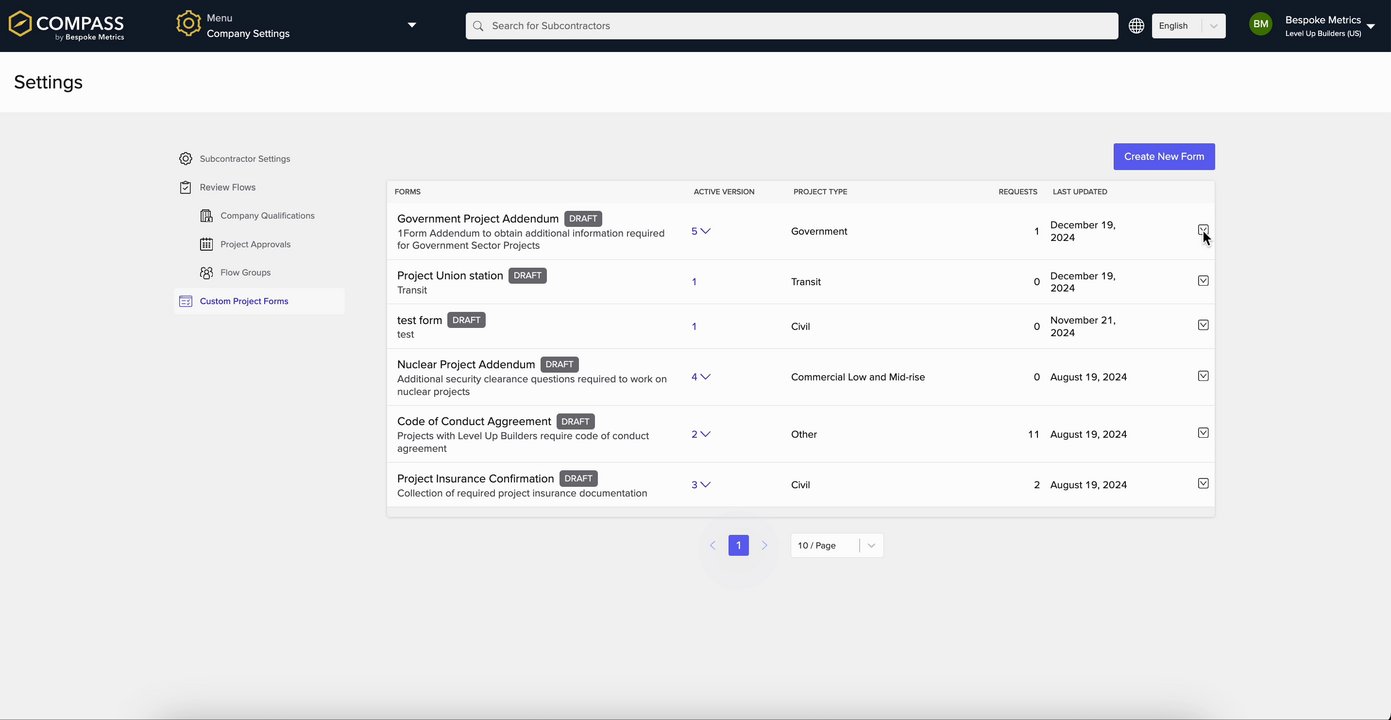
Task: Click the Requests column header
Action: (1018, 192)
